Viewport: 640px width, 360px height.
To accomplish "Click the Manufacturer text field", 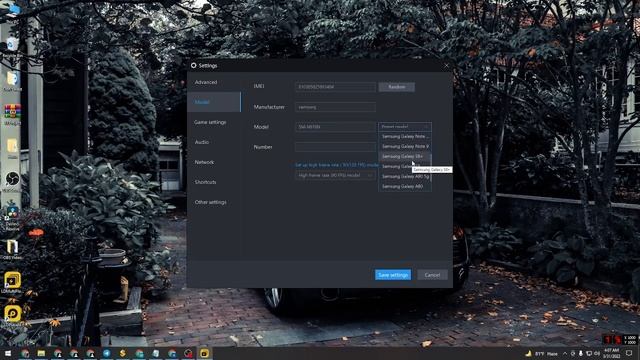I will click(x=335, y=107).
